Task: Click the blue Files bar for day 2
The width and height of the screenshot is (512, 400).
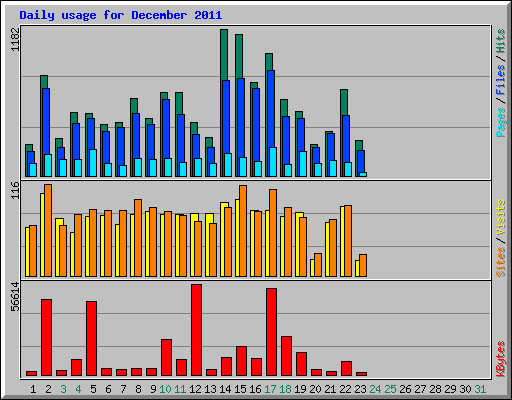Action: [46, 121]
